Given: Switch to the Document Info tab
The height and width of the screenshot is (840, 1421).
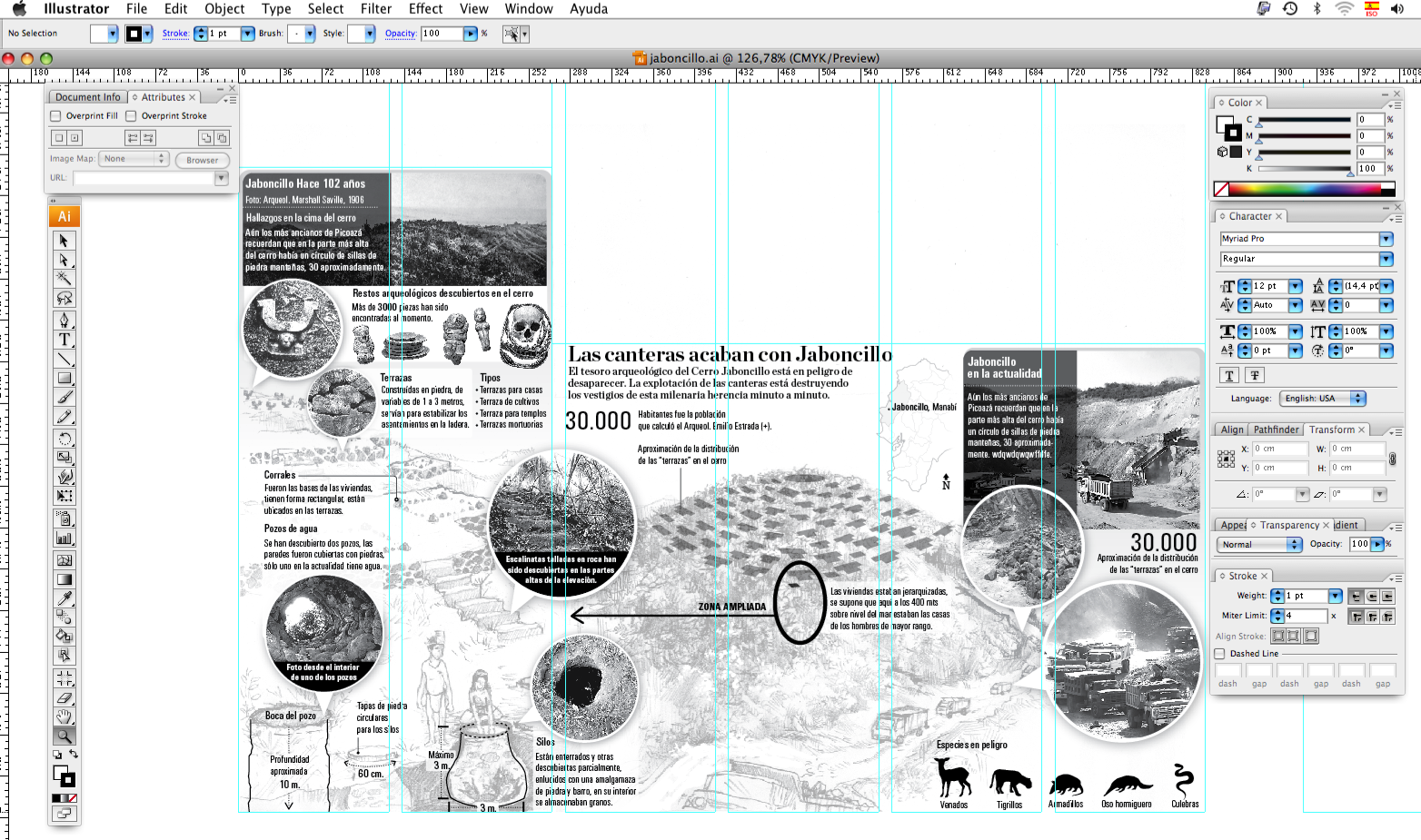Looking at the screenshot, I should pos(87,97).
